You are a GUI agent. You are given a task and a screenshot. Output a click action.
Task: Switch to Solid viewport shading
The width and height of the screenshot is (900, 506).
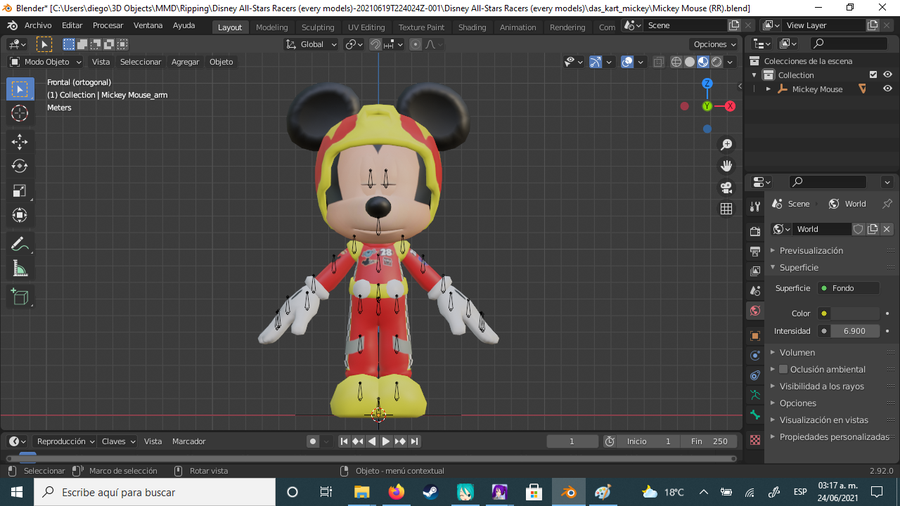(x=689, y=62)
